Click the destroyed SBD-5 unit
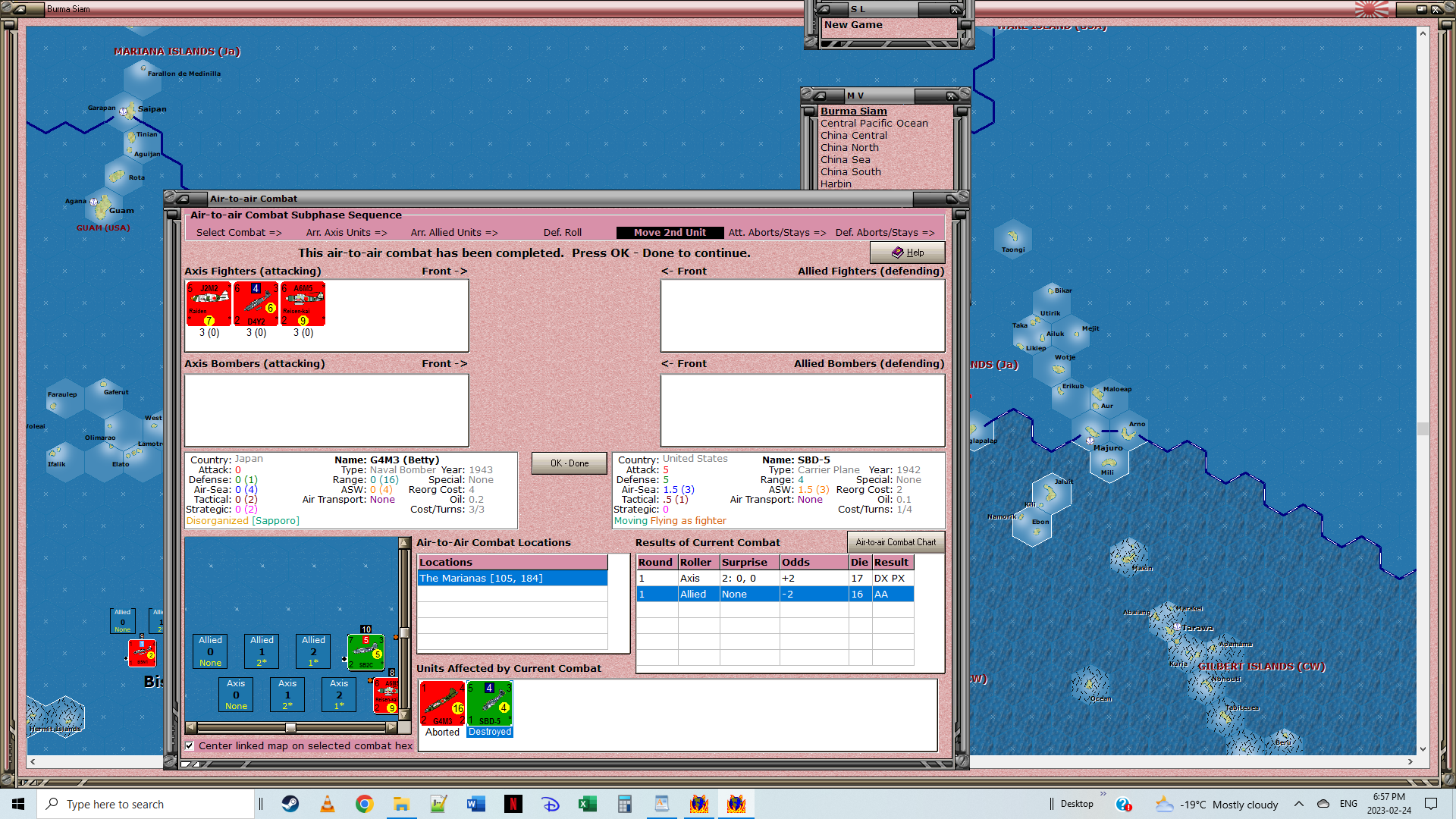 click(489, 703)
